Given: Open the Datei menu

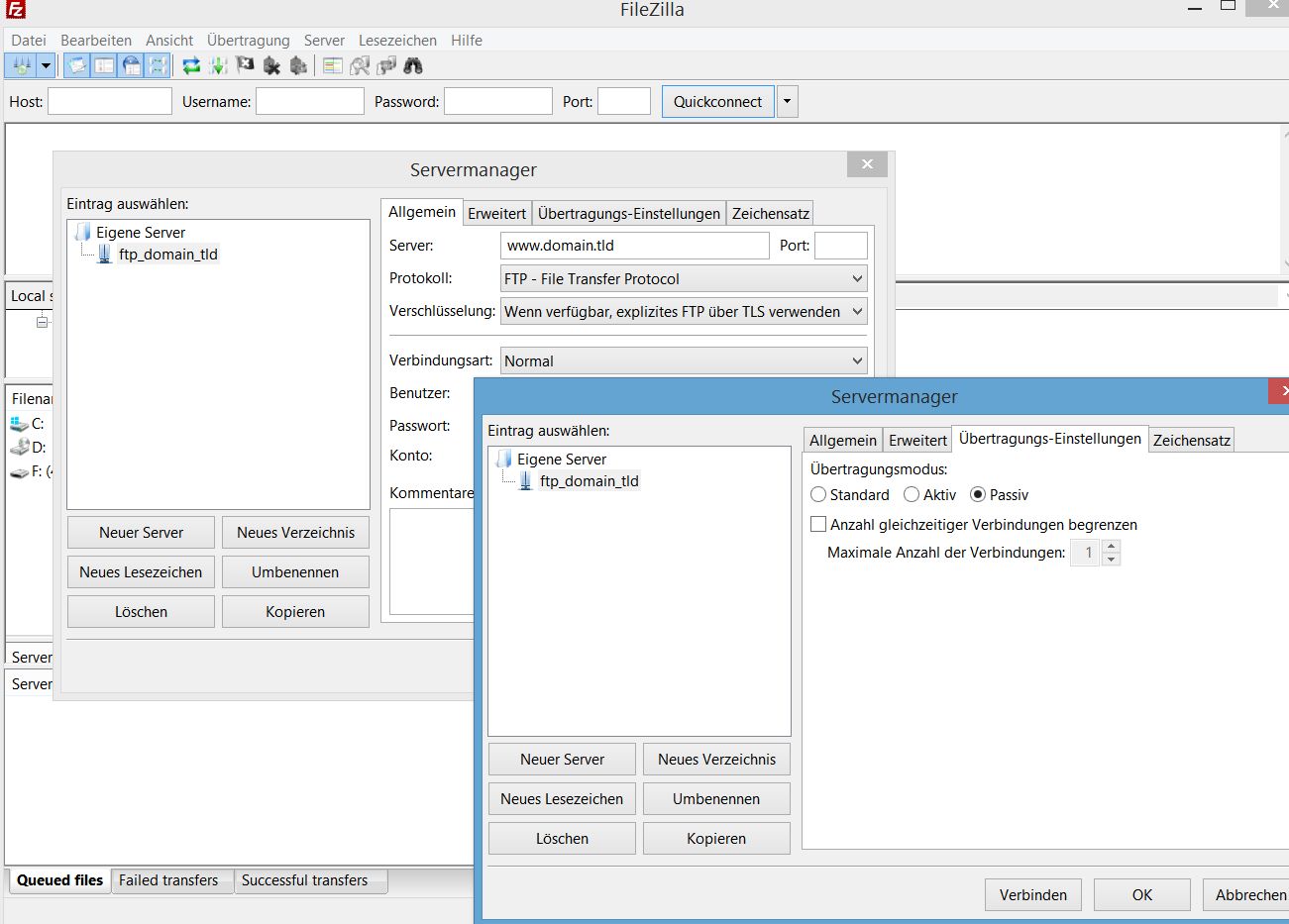Looking at the screenshot, I should pyautogui.click(x=29, y=41).
